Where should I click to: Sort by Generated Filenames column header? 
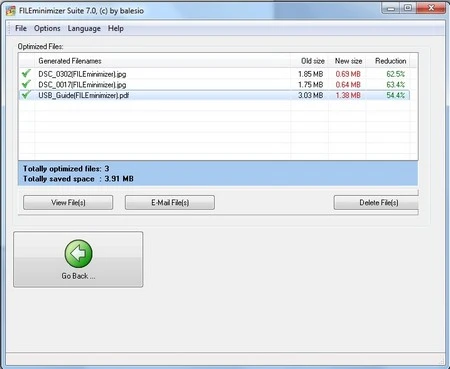[x=163, y=61]
